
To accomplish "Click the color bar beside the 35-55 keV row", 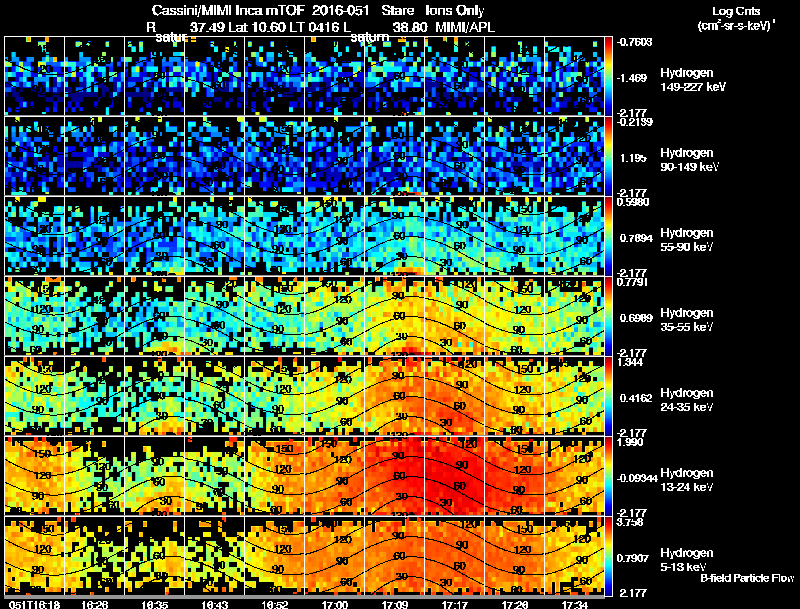I will pyautogui.click(x=608, y=316).
